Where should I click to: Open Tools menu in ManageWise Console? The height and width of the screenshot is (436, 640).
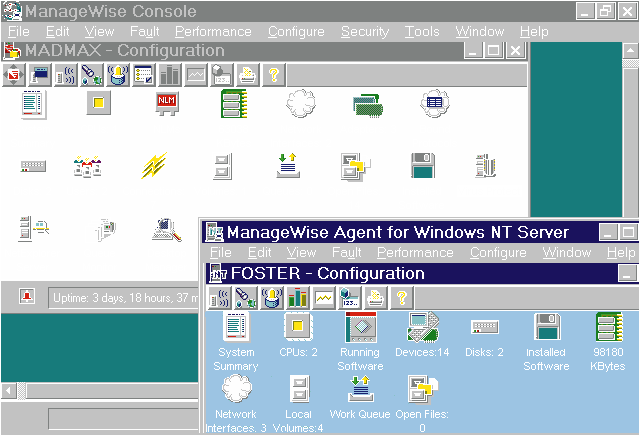coord(422,32)
